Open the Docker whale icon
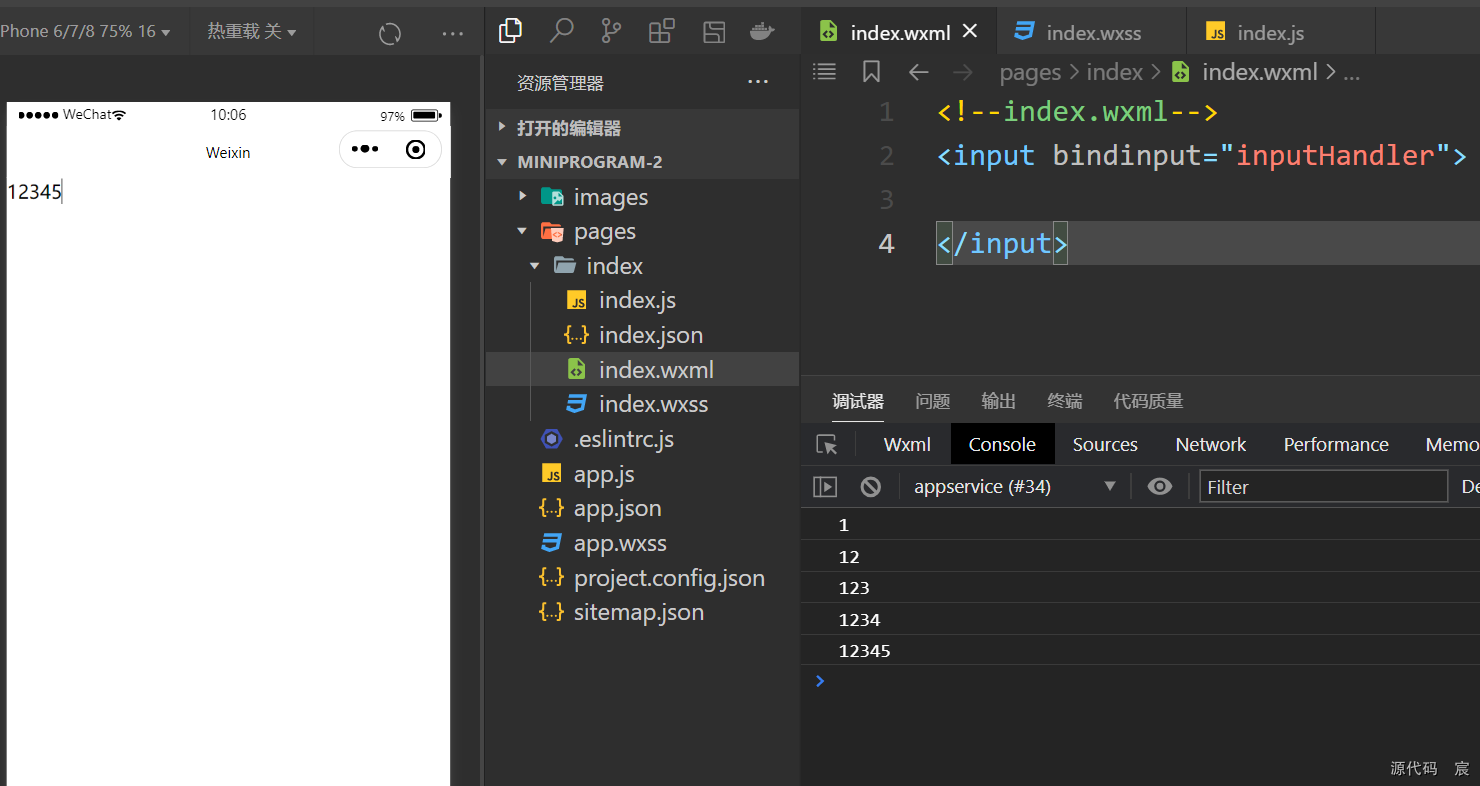The width and height of the screenshot is (1480, 786). tap(763, 31)
